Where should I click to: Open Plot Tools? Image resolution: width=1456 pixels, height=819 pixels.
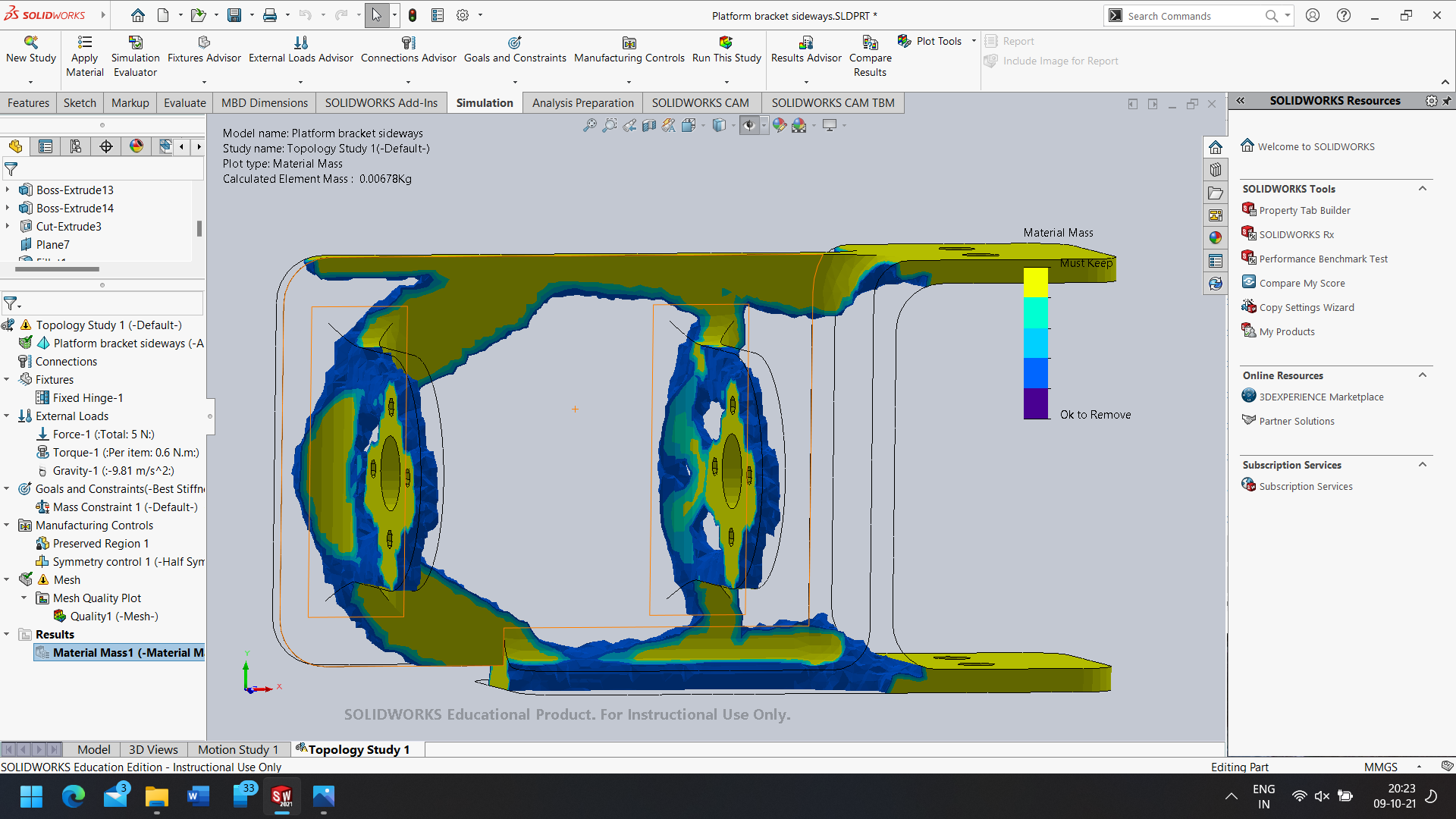pyautogui.click(x=930, y=41)
